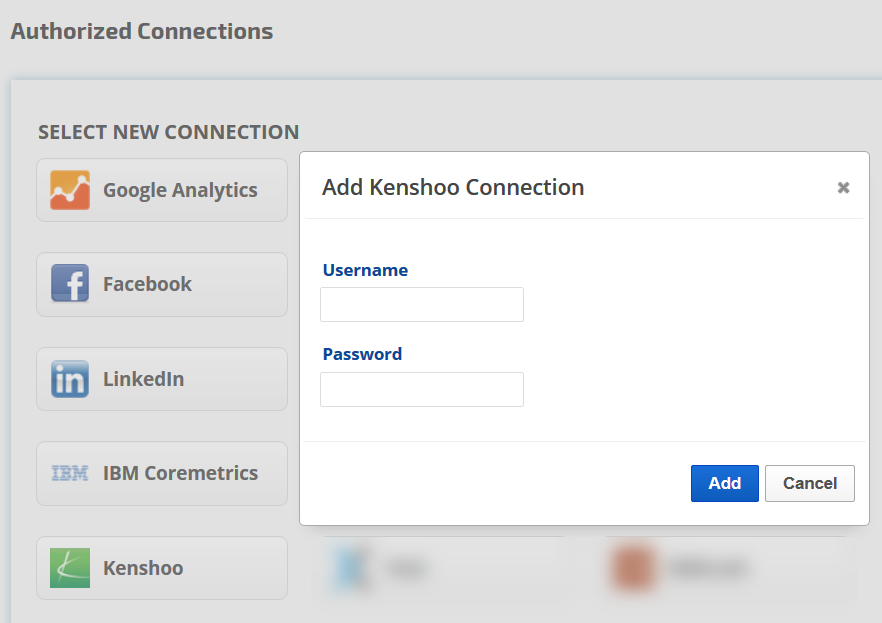Click the blurred blue connection icon
This screenshot has height=623, width=882.
coord(355,568)
